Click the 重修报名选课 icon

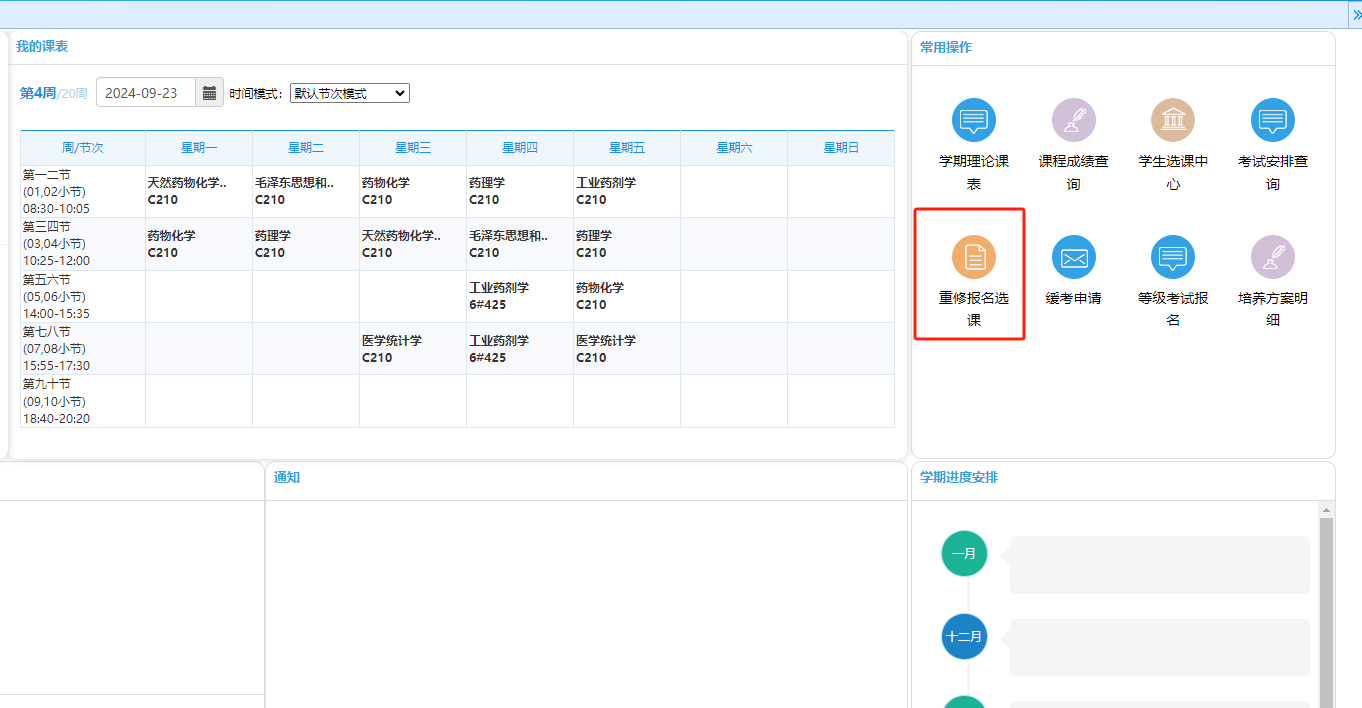coord(973,258)
